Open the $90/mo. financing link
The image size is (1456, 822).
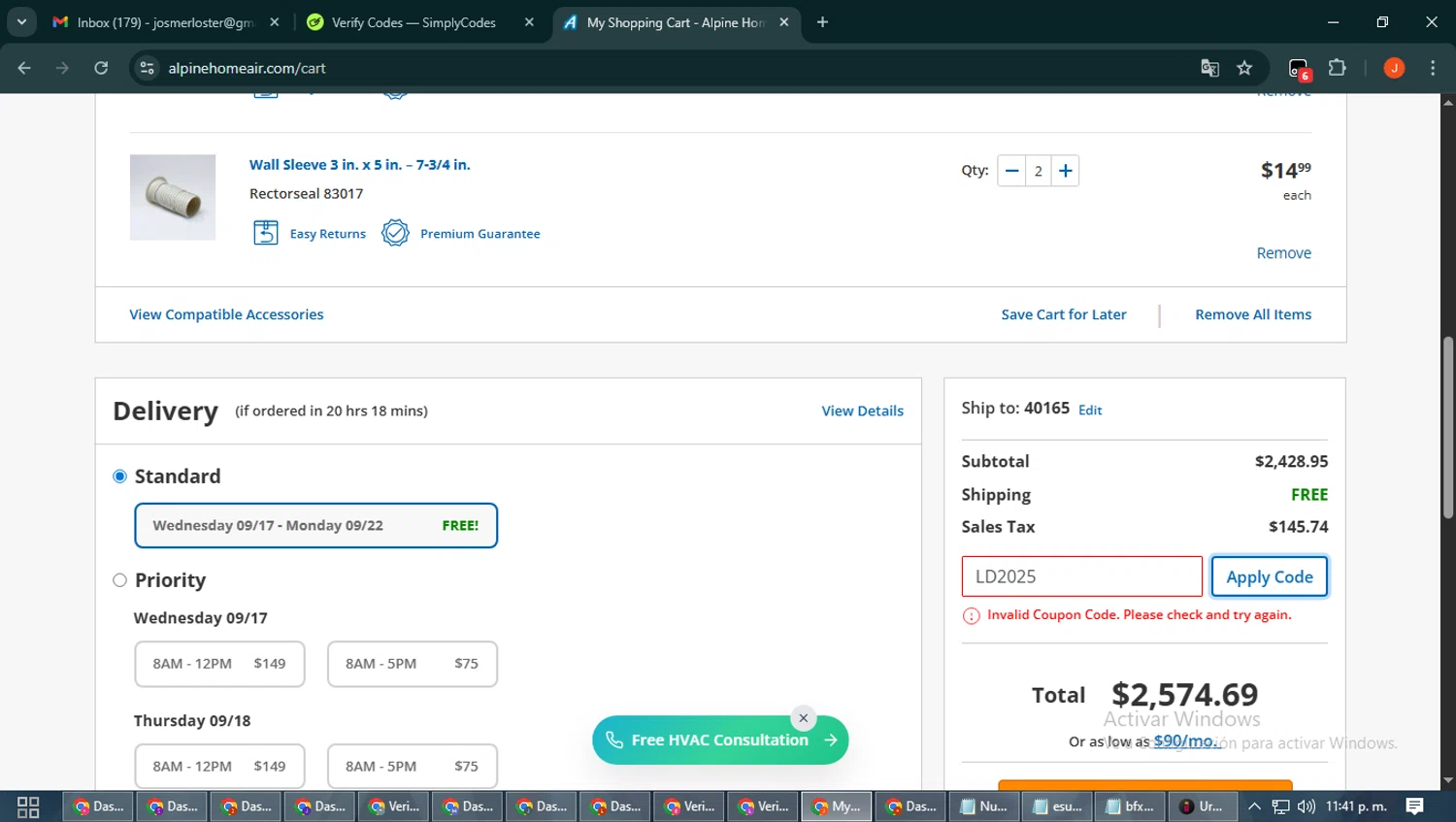[x=1186, y=741]
